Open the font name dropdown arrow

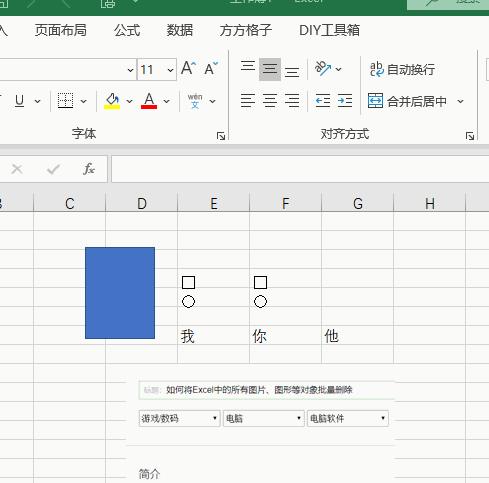130,70
